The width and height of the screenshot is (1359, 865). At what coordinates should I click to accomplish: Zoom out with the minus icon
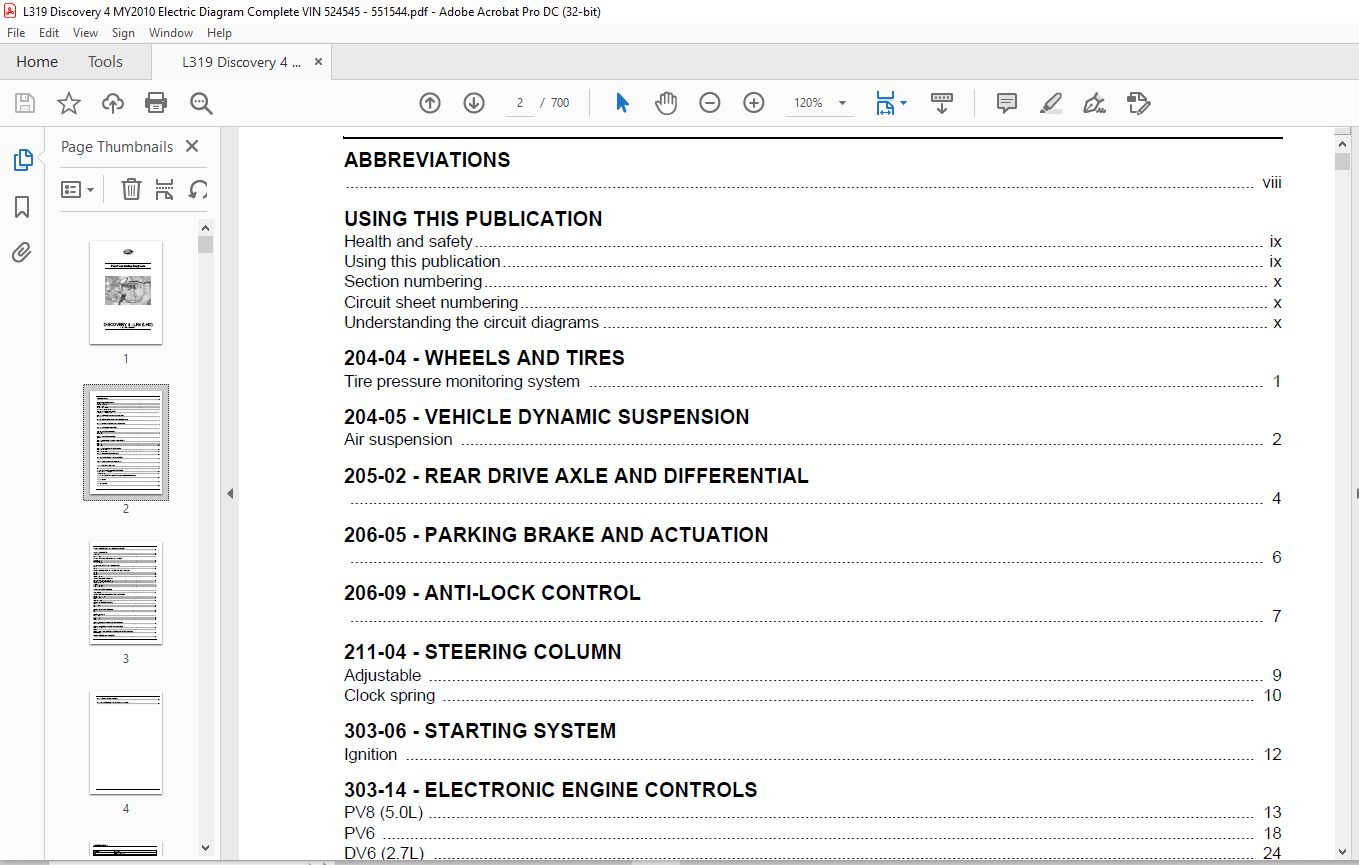click(x=710, y=103)
